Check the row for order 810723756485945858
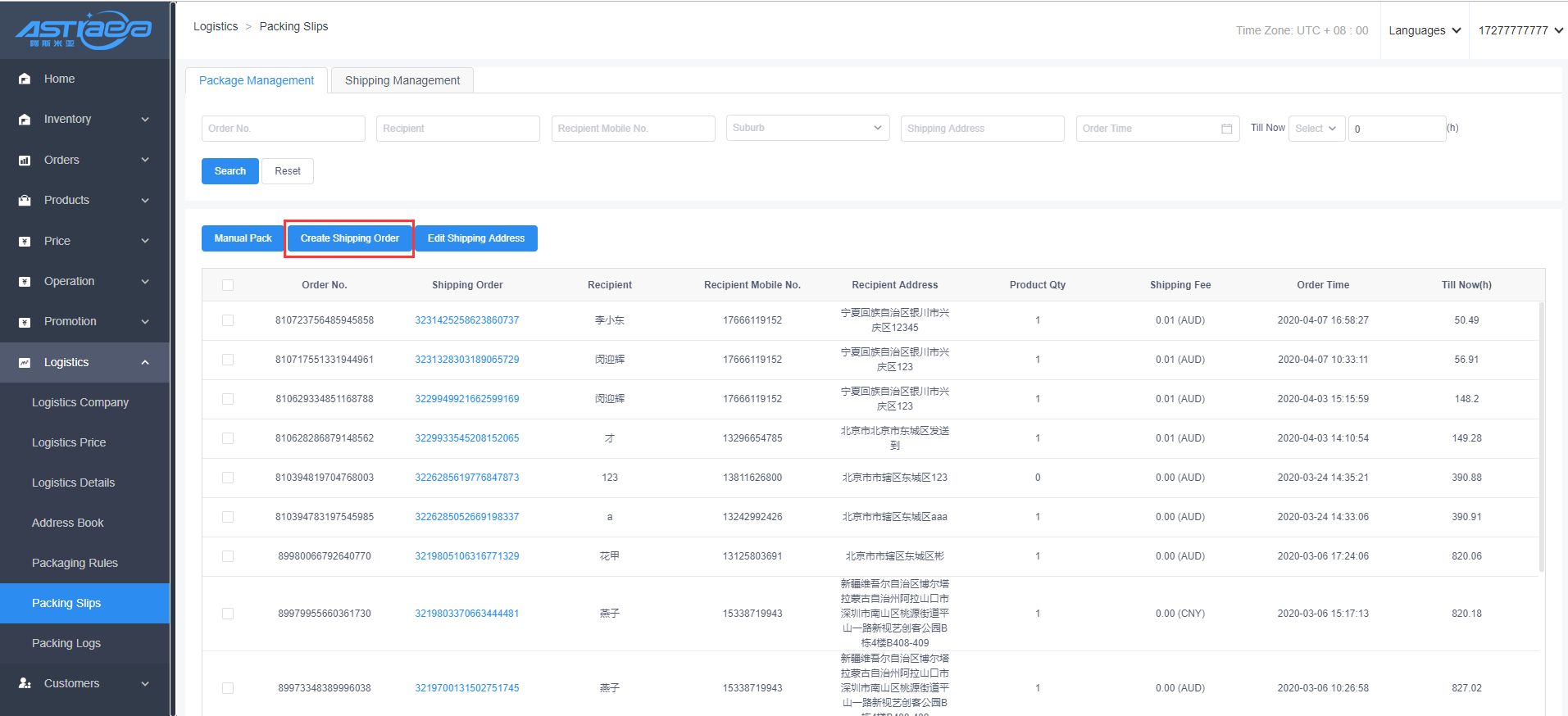This screenshot has height=716, width=1568. (228, 320)
